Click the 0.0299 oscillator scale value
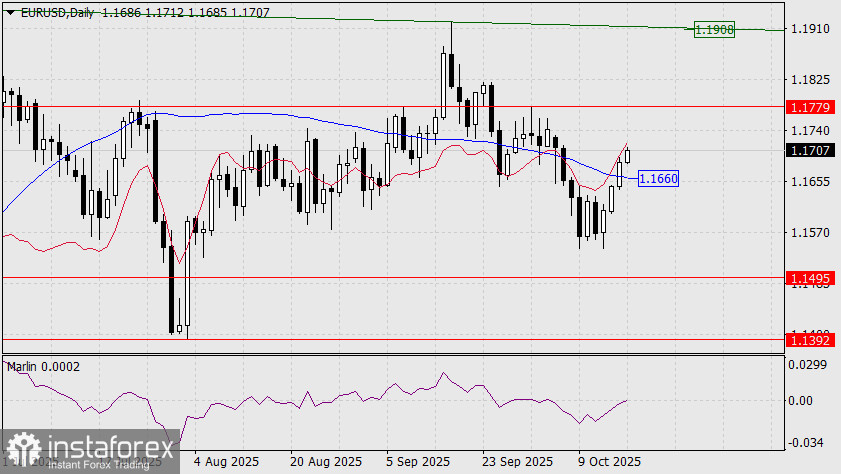841x474 pixels. click(807, 365)
